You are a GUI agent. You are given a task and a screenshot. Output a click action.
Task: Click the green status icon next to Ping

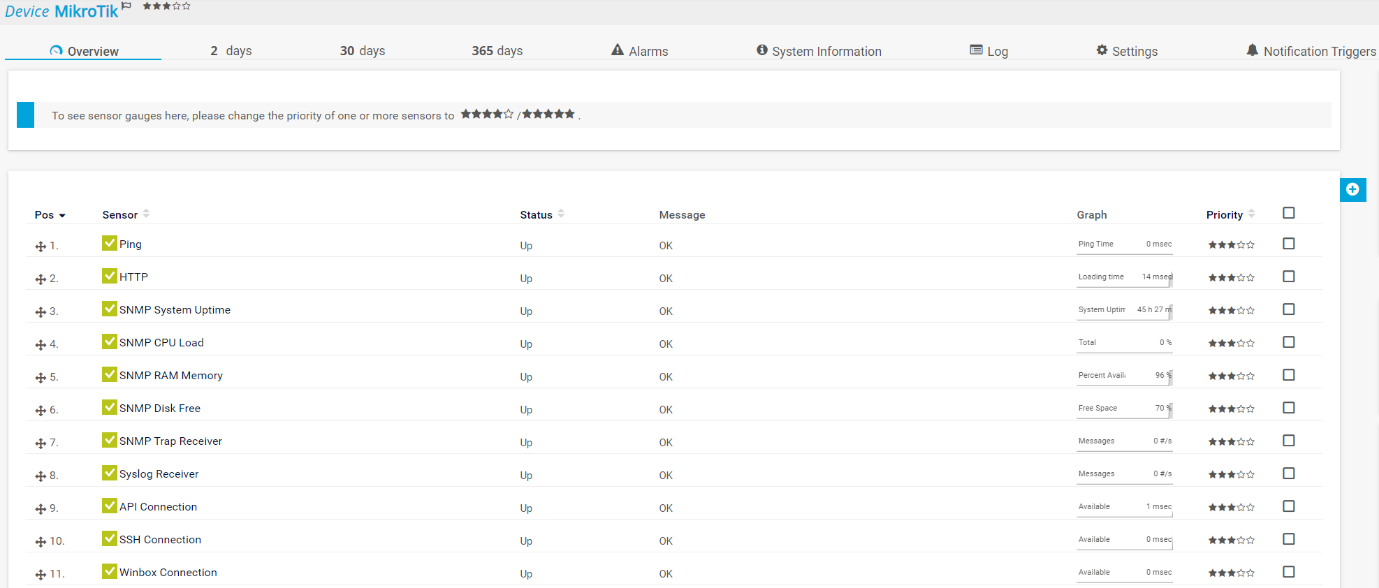(x=109, y=243)
